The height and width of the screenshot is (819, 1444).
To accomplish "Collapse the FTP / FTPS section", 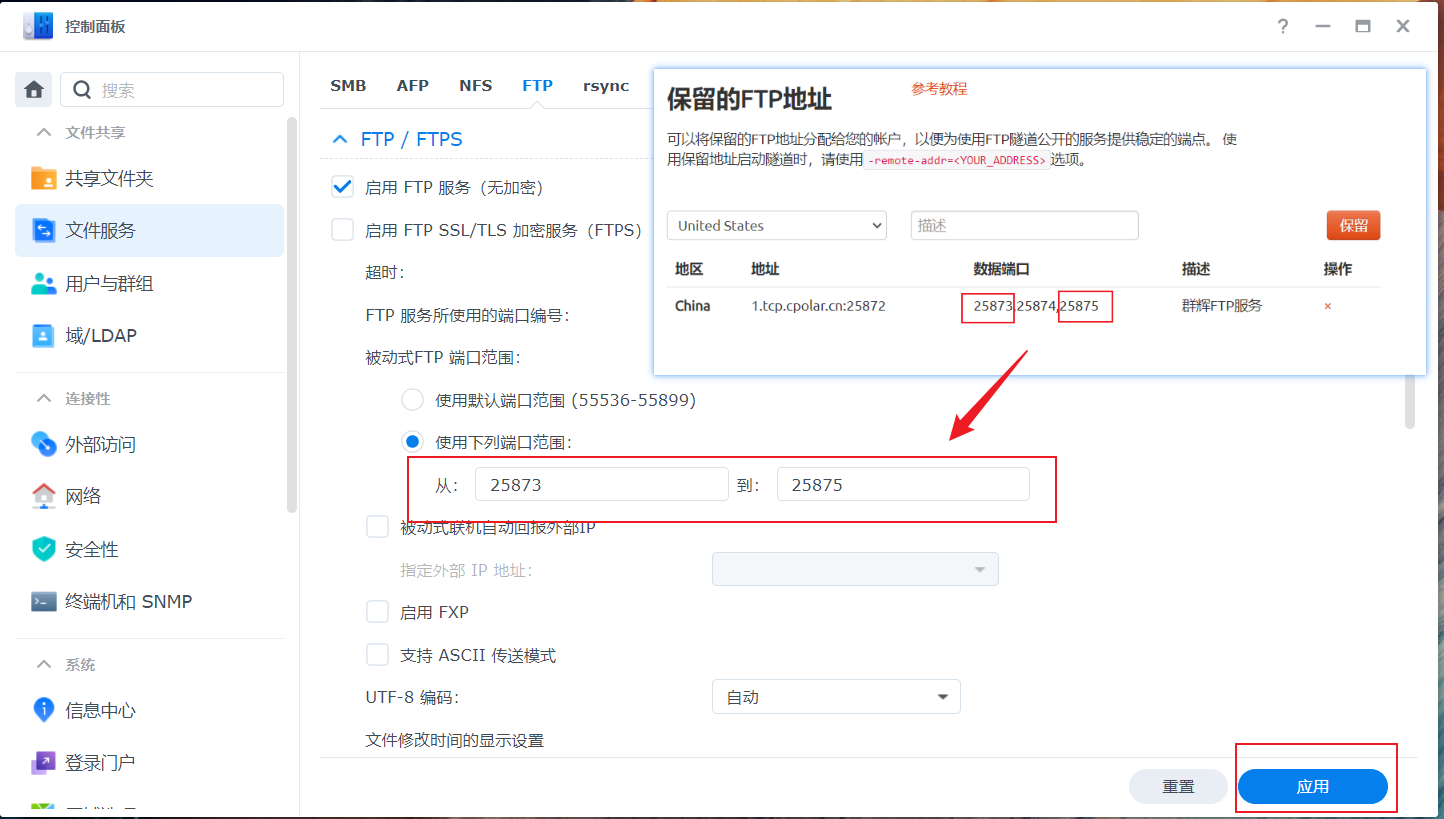I will point(341,139).
